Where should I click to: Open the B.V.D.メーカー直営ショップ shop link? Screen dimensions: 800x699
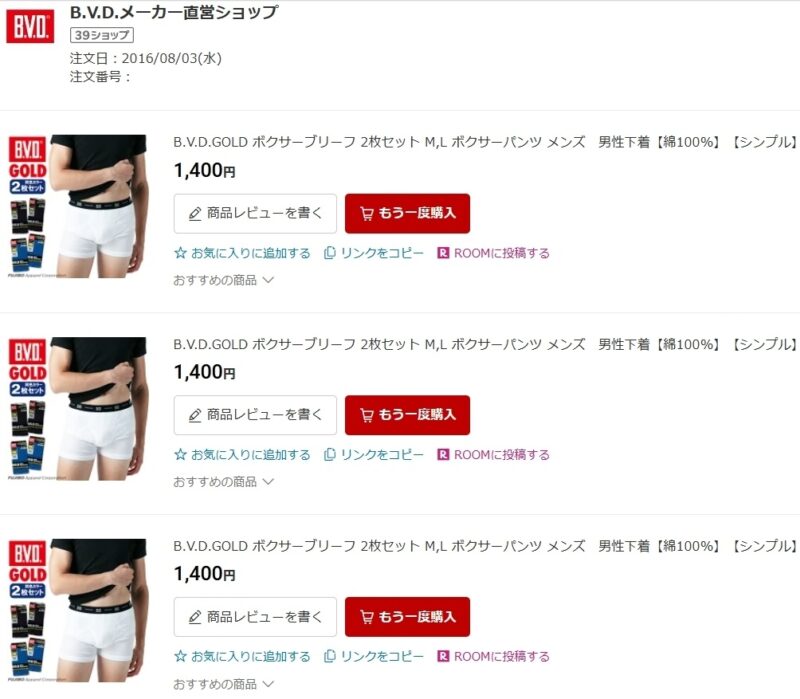174,12
